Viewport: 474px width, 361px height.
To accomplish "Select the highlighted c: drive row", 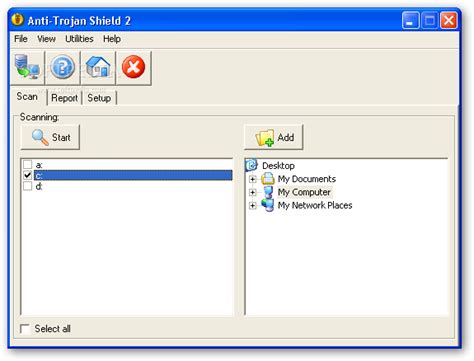I will [133, 175].
